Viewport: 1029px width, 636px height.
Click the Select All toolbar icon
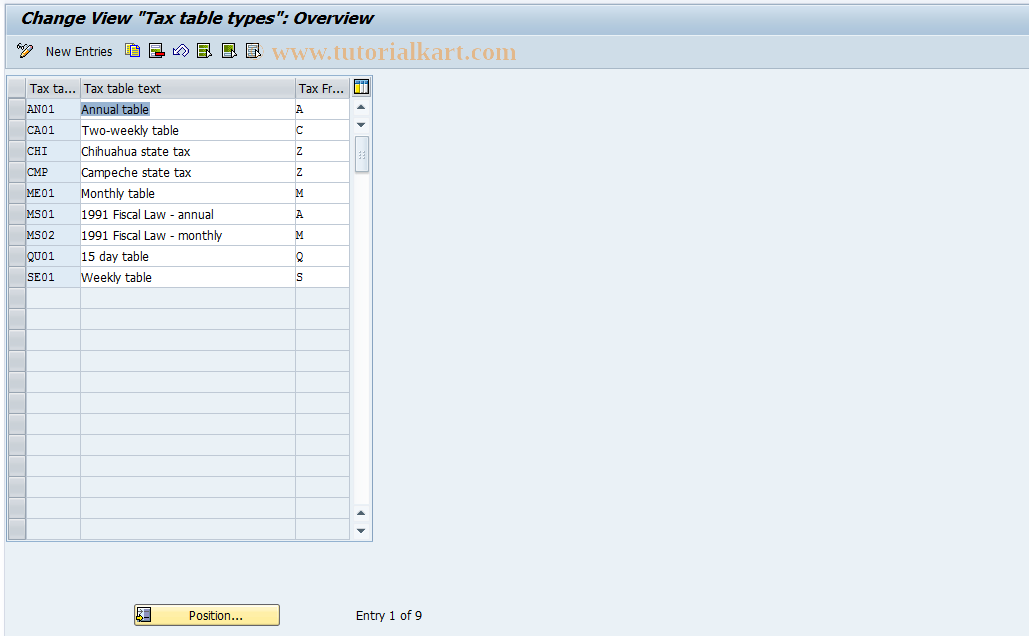click(x=204, y=51)
